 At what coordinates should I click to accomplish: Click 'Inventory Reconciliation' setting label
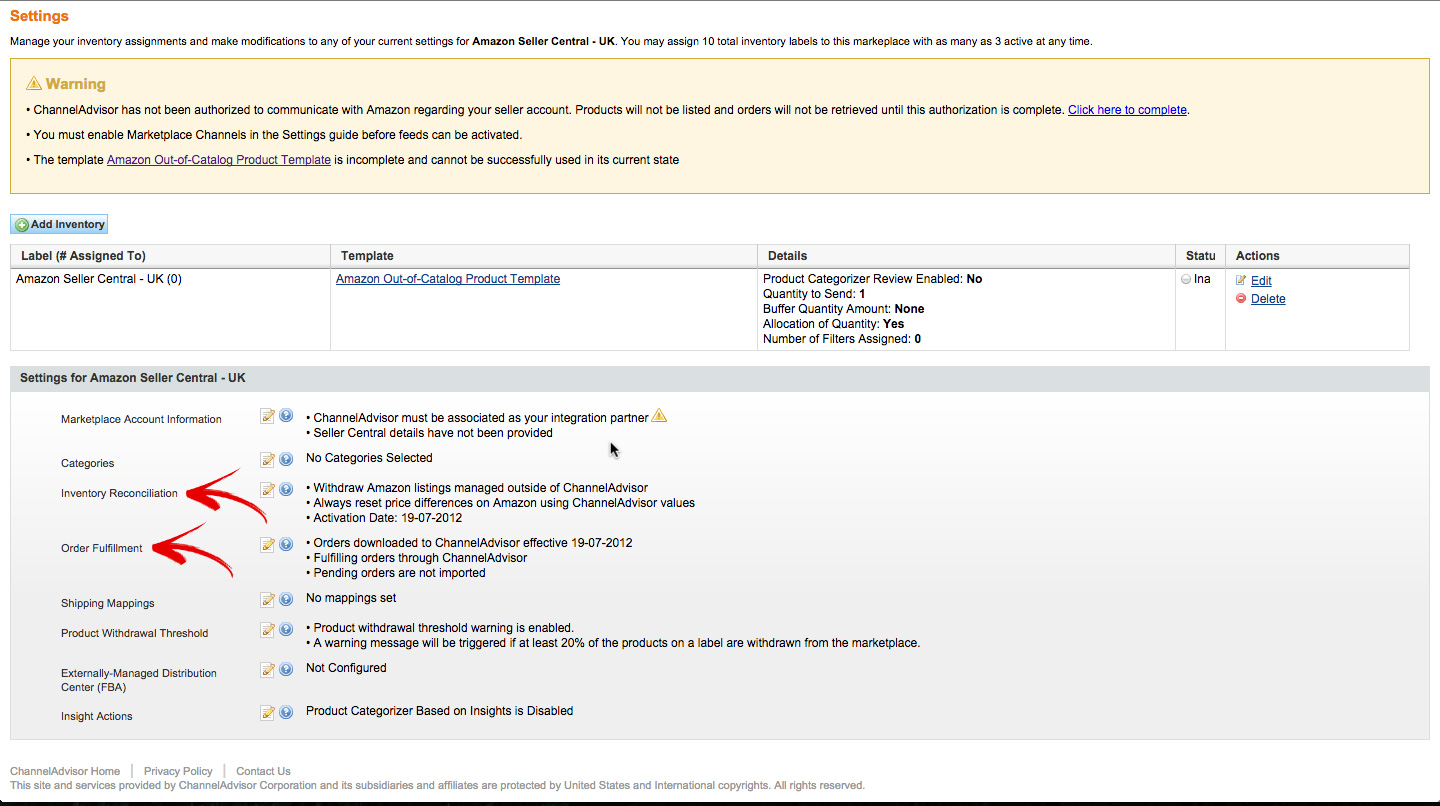(119, 493)
